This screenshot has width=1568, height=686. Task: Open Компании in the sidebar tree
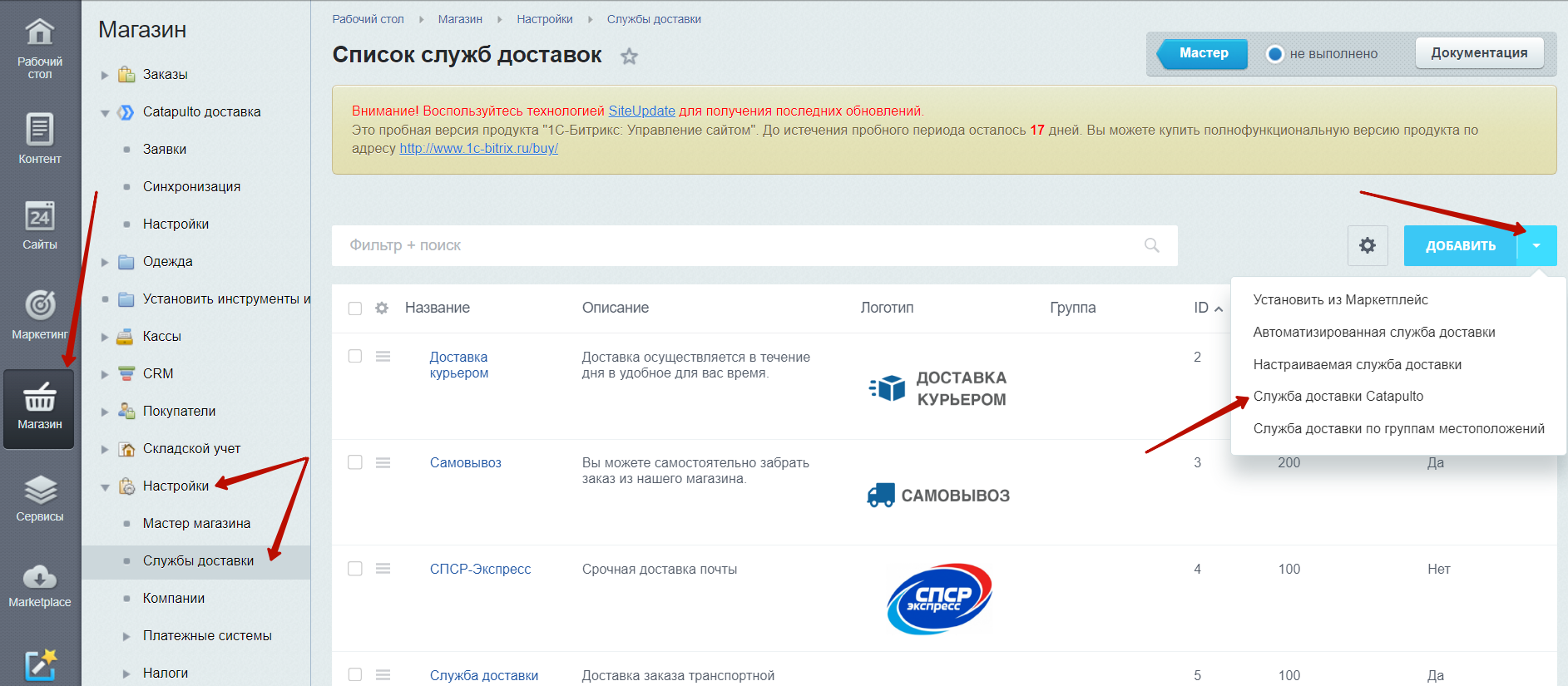coord(173,598)
